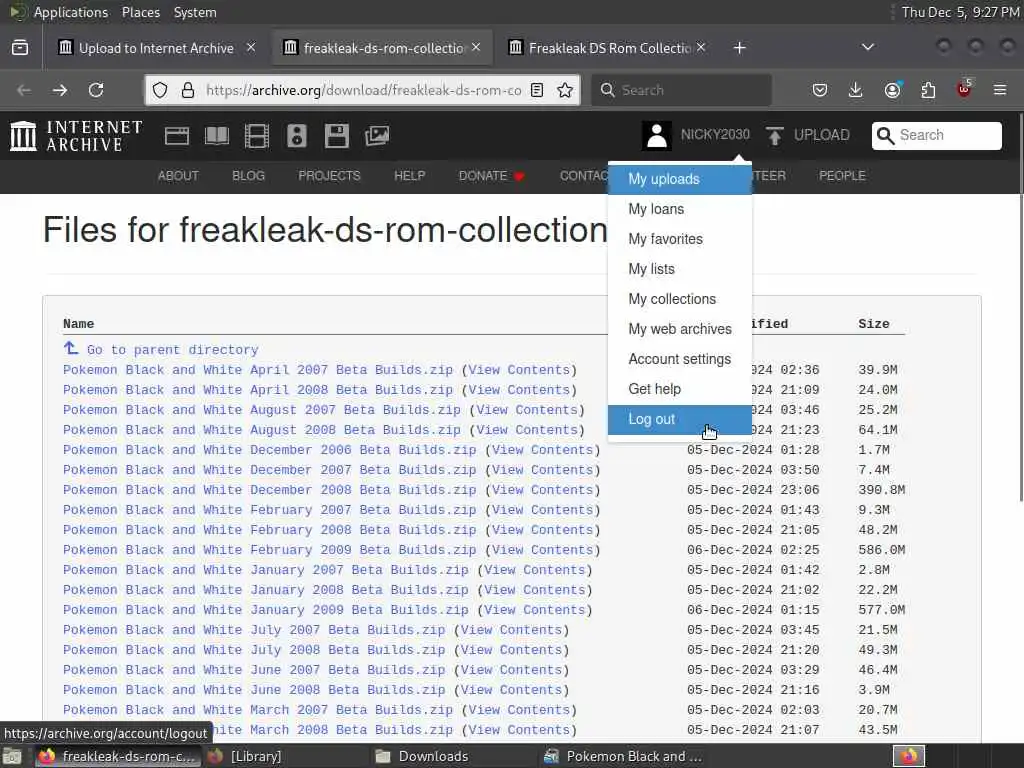Click Log out in user menu
This screenshot has height=768, width=1024.
(x=680, y=419)
